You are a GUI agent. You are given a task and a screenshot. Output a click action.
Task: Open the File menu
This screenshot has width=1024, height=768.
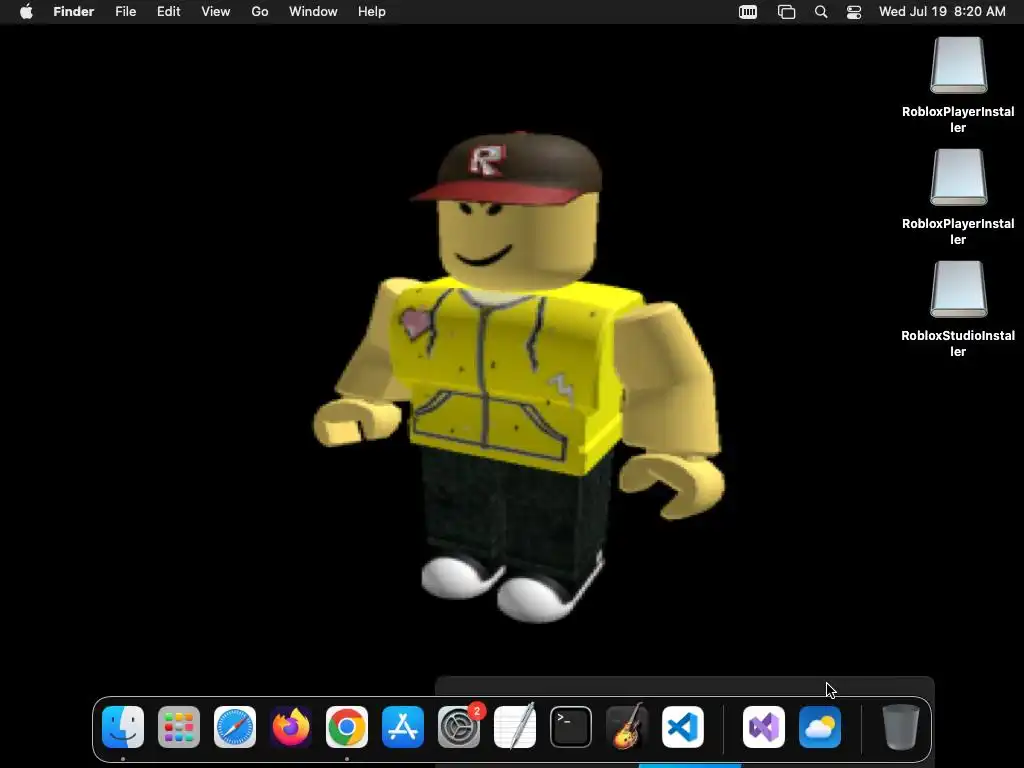pyautogui.click(x=125, y=12)
